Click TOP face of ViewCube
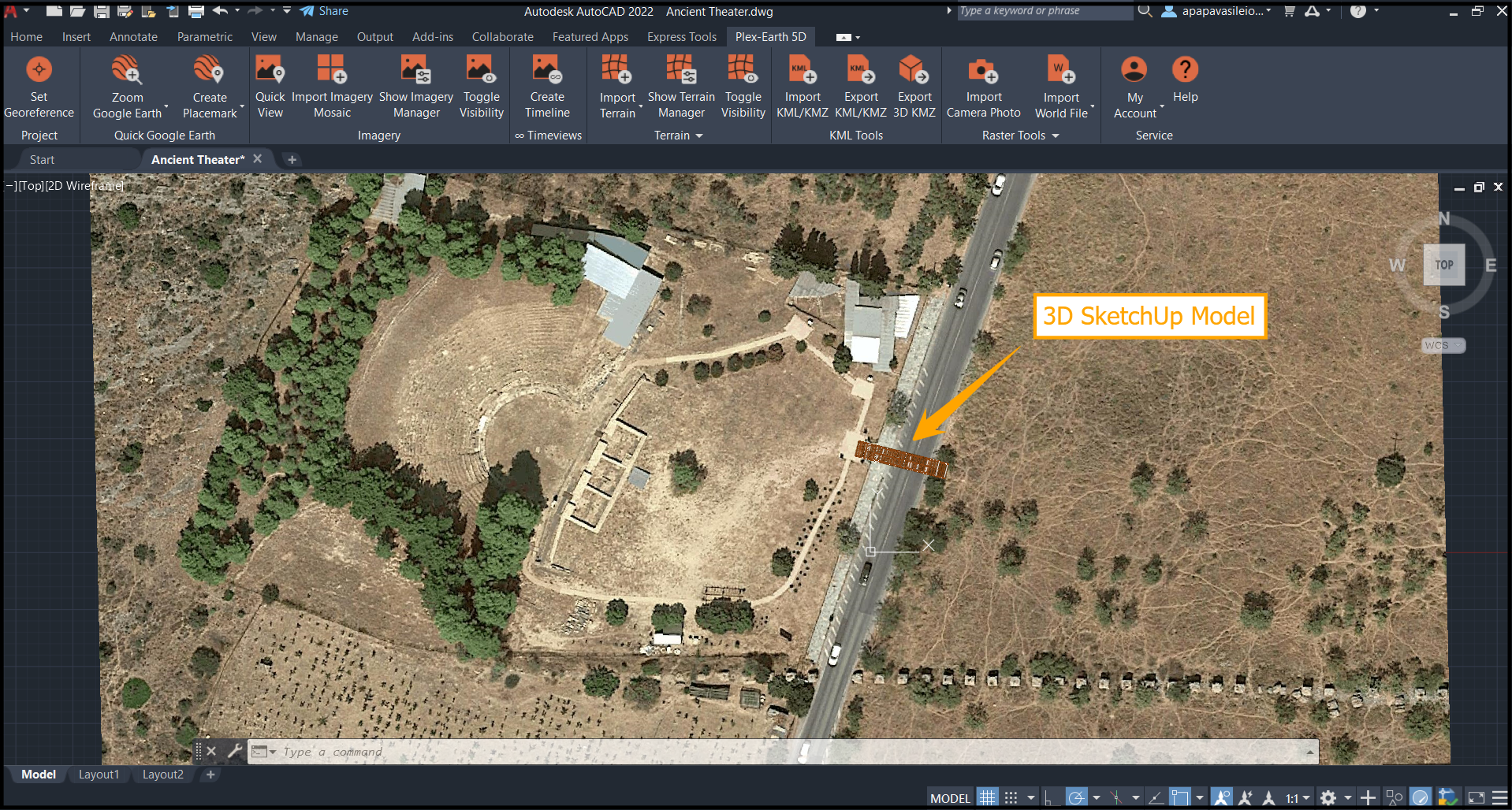 pyautogui.click(x=1444, y=265)
